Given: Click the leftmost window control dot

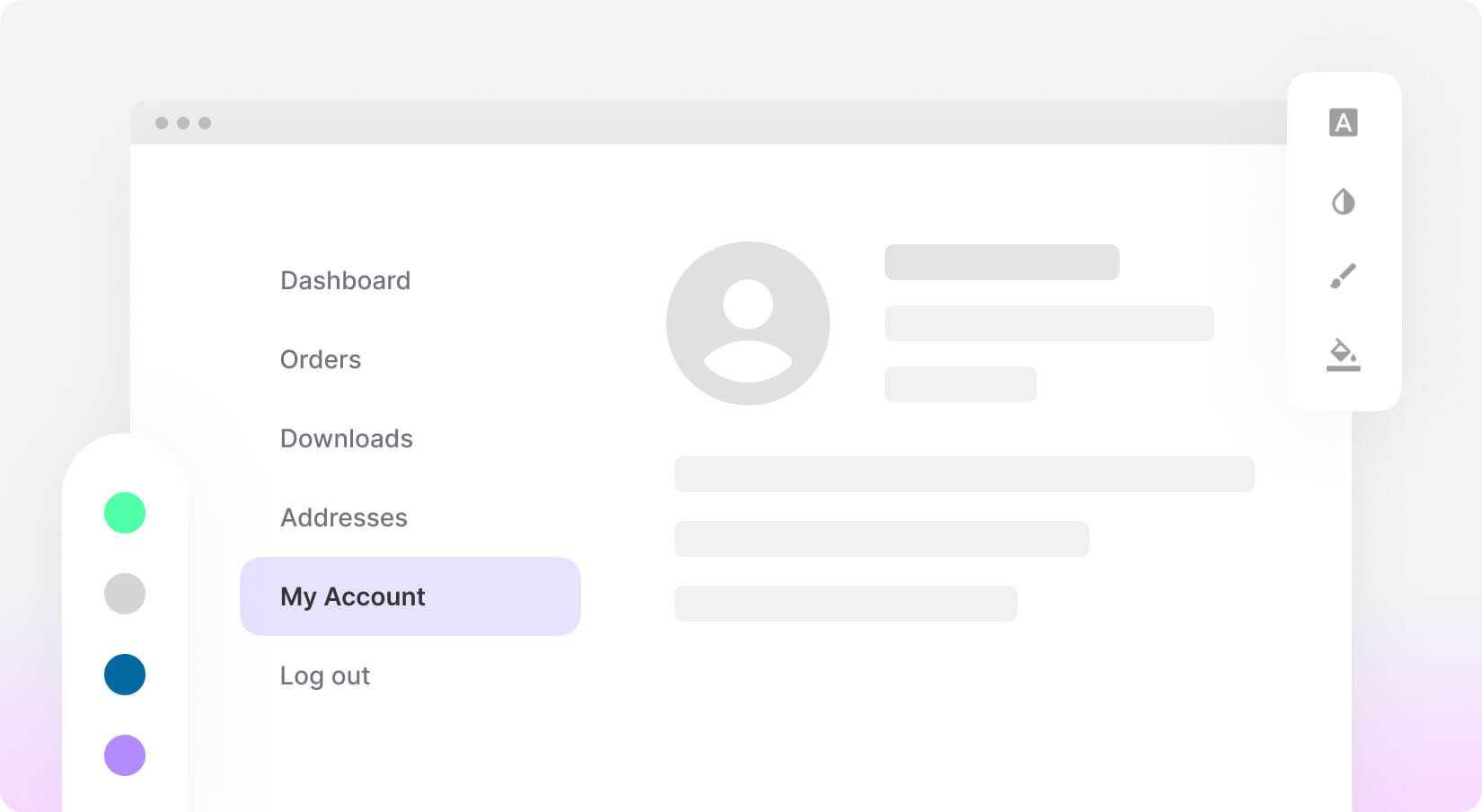Looking at the screenshot, I should pos(162,123).
